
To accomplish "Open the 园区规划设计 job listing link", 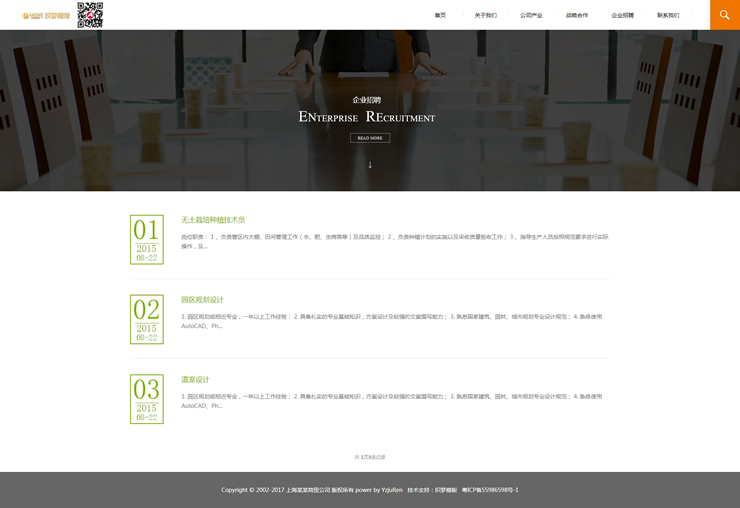I will point(202,300).
